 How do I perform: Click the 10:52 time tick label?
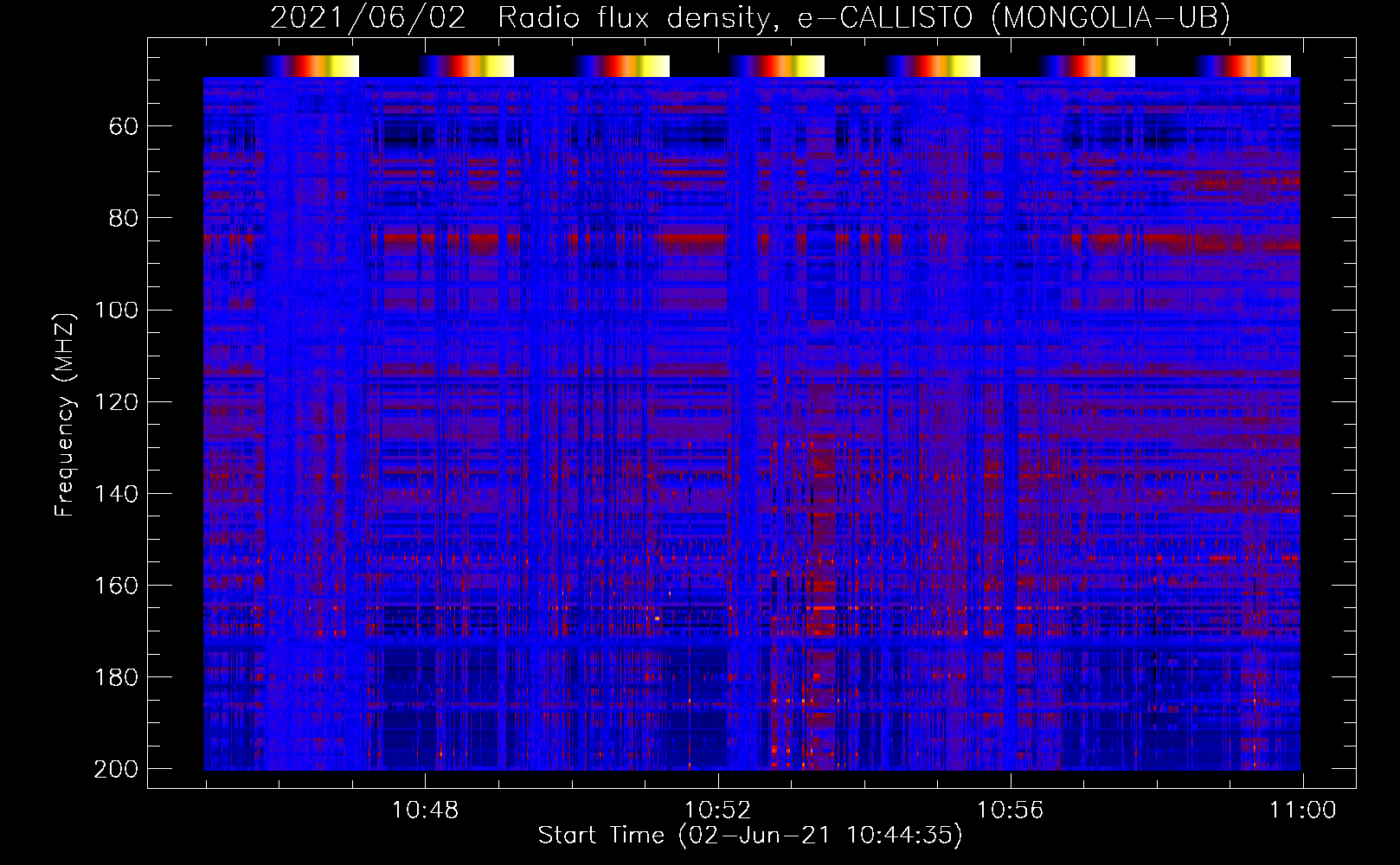(717, 811)
